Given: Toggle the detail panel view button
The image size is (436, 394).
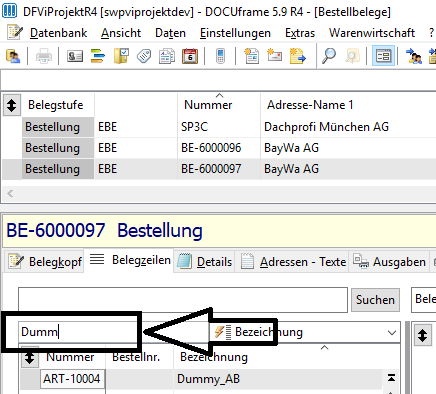Looking at the screenshot, I should (x=383, y=56).
